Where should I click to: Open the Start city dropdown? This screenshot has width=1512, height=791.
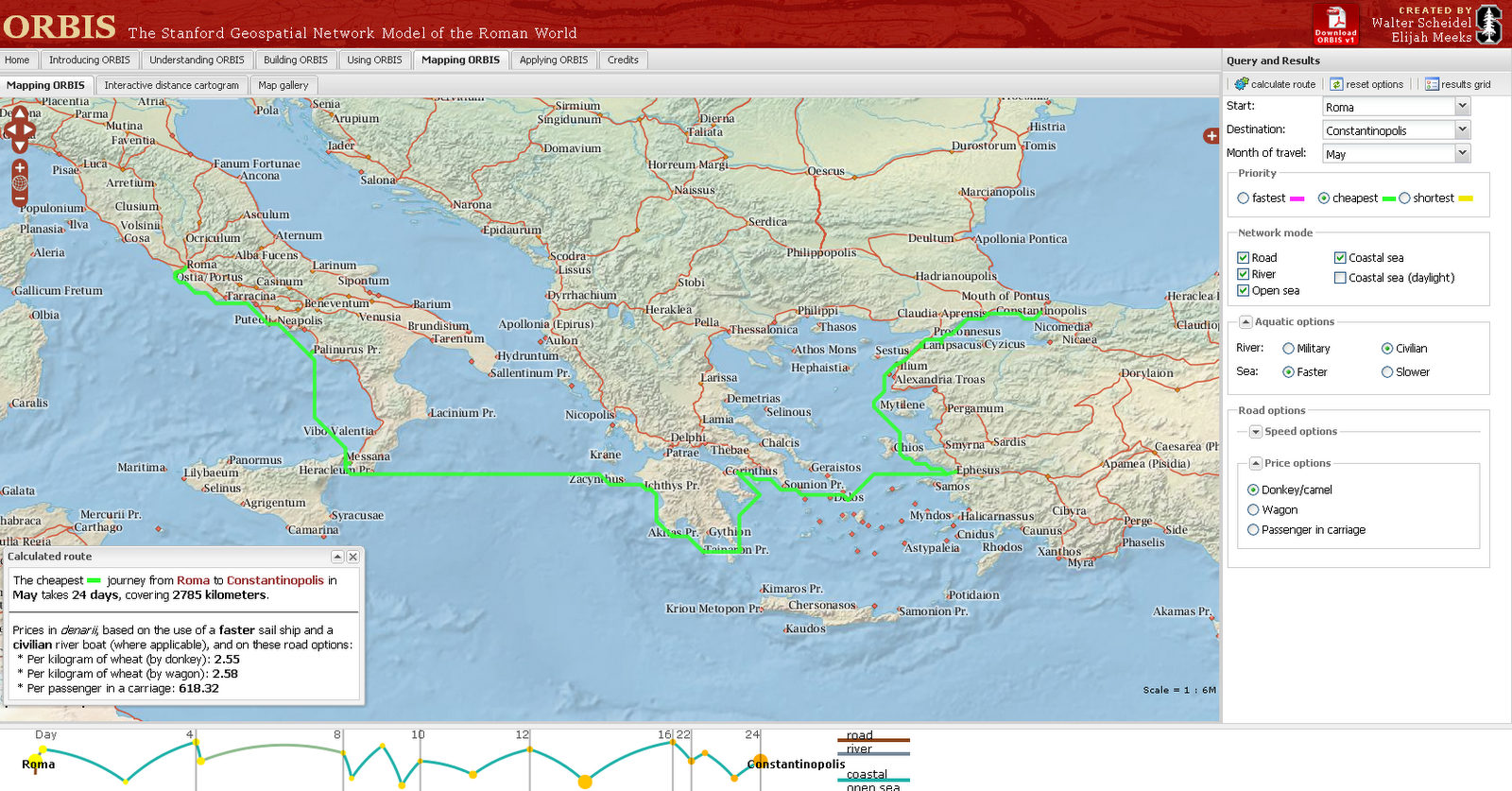pyautogui.click(x=1462, y=107)
